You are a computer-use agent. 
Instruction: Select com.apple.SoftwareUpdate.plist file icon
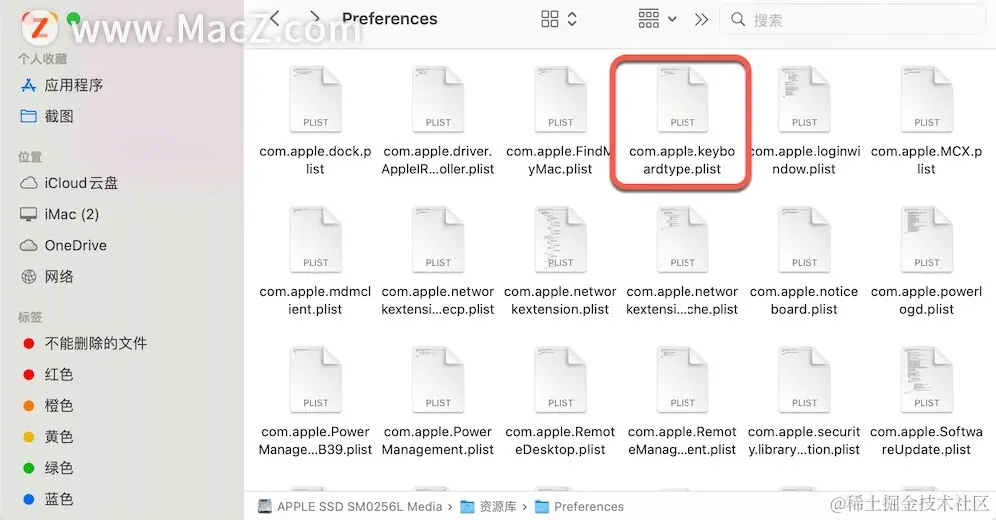pyautogui.click(x=927, y=380)
